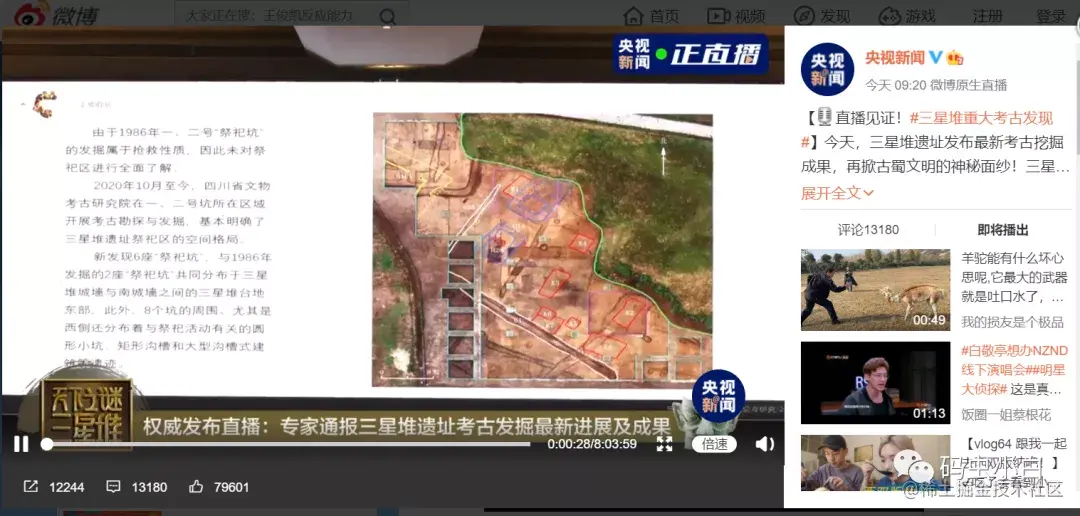The image size is (1080, 516).
Task: Click the repost count 12244
Action: point(66,487)
